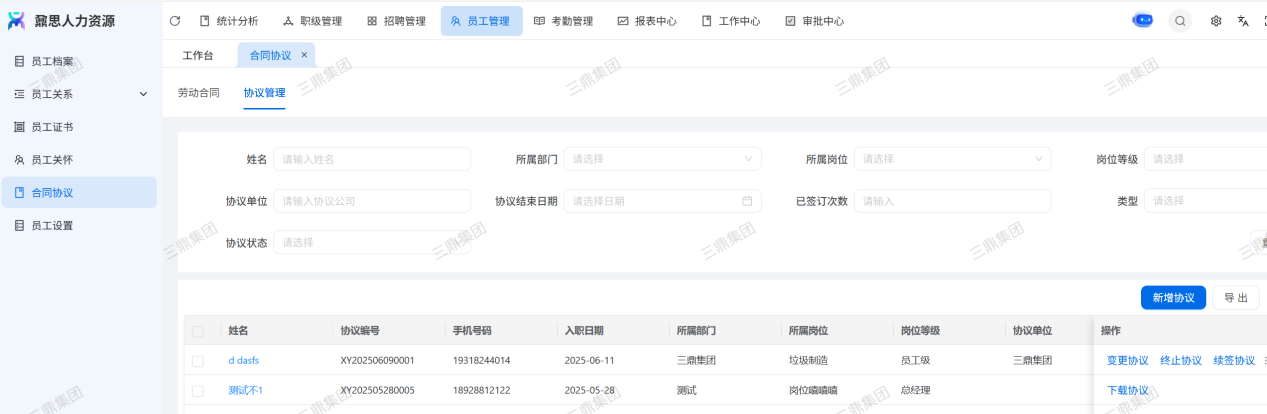Click the search magnifier icon
Image resolution: width=1267 pixels, height=414 pixels.
point(1180,21)
